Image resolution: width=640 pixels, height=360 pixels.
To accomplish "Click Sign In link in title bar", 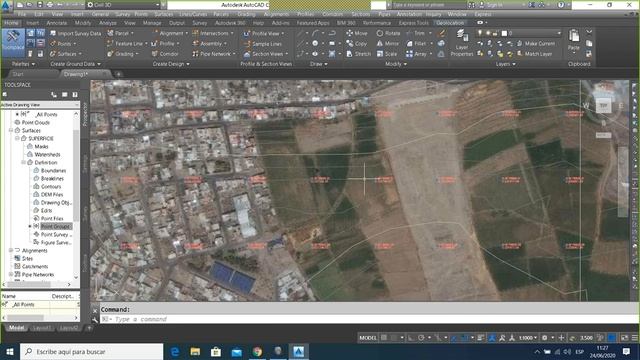I will [x=494, y=5].
